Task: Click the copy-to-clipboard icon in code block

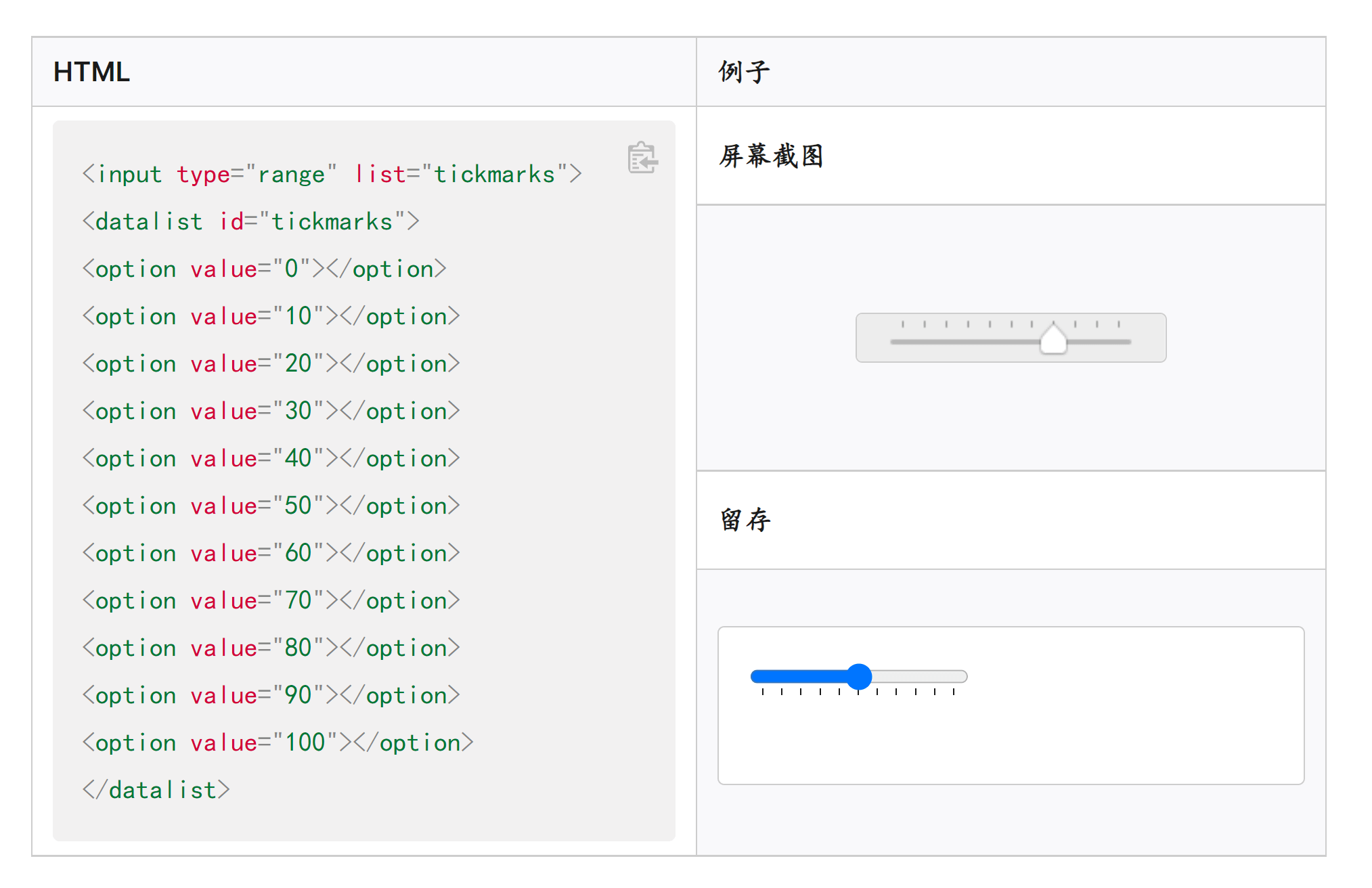Action: click(642, 158)
